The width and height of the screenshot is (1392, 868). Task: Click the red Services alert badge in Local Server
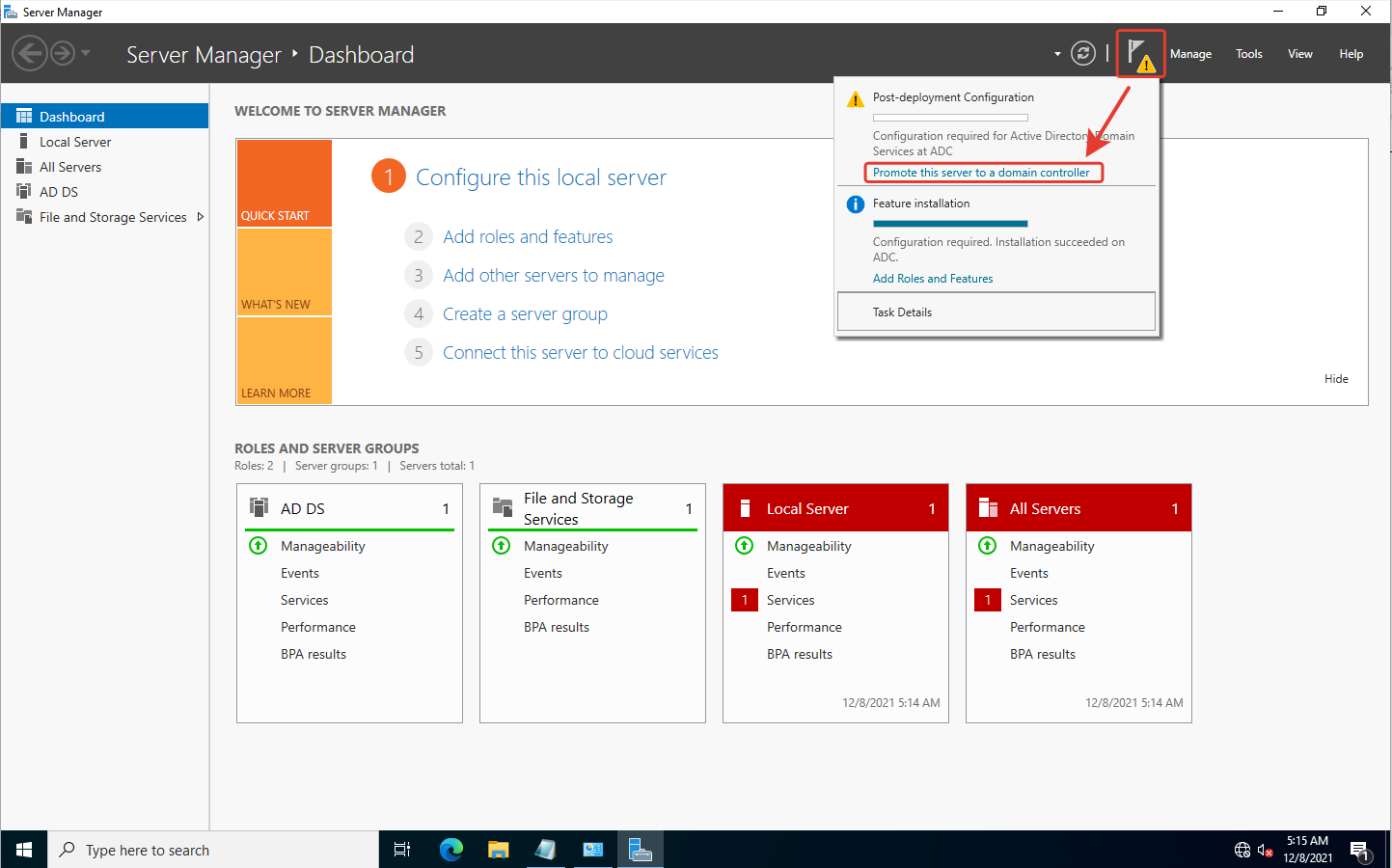pyautogui.click(x=744, y=600)
